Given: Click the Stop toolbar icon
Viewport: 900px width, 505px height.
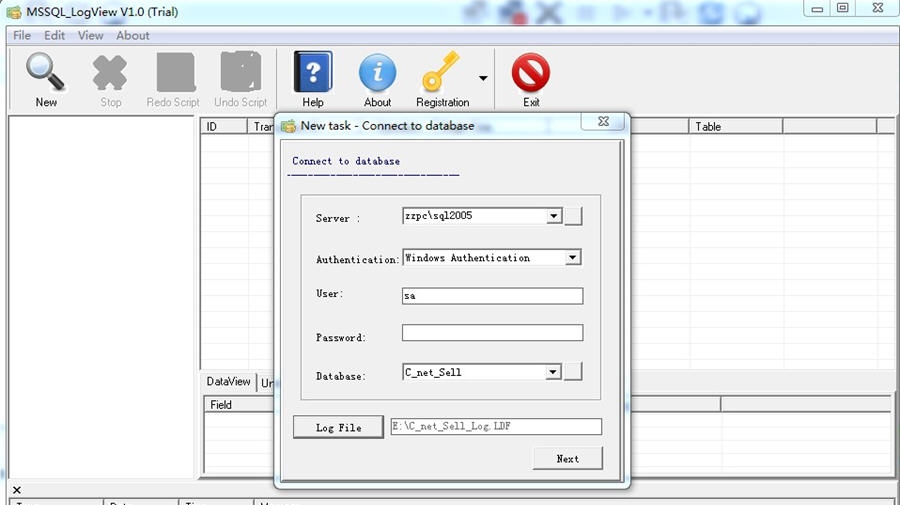Looking at the screenshot, I should click(110, 79).
